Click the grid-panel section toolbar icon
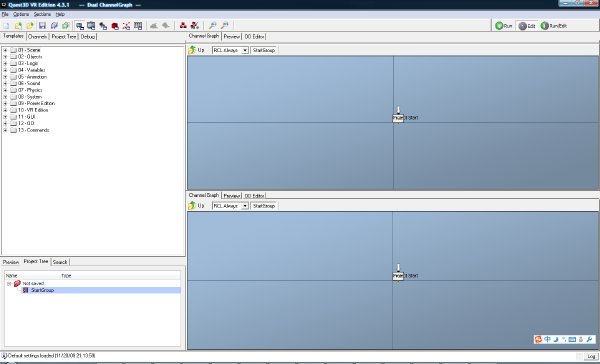 click(x=138, y=26)
